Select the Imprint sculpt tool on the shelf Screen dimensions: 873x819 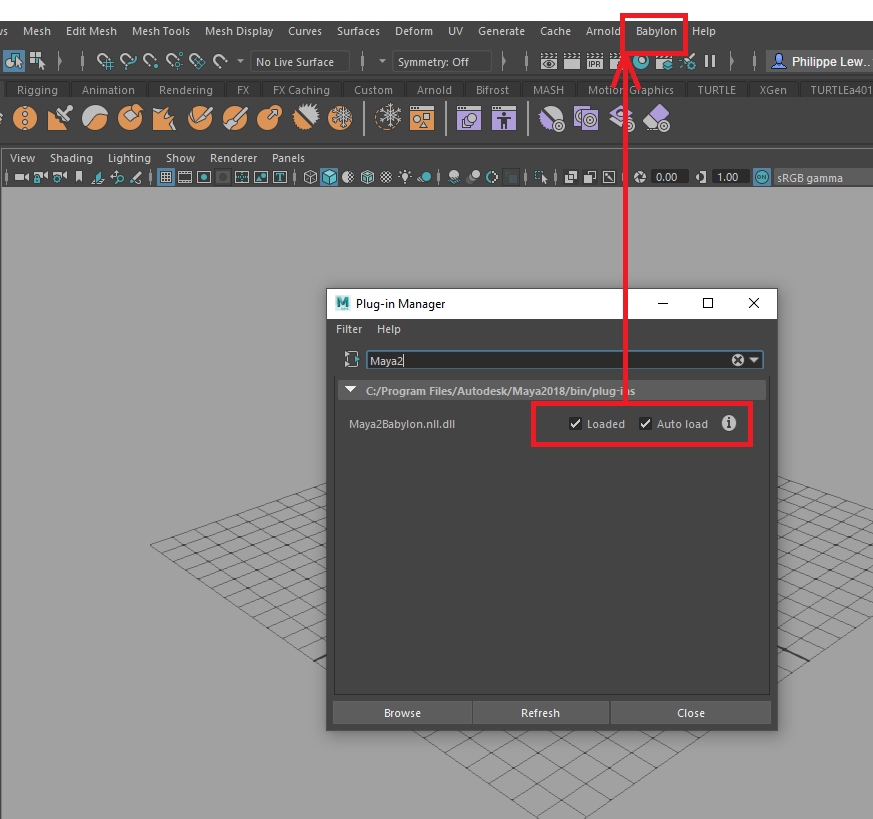click(x=60, y=118)
